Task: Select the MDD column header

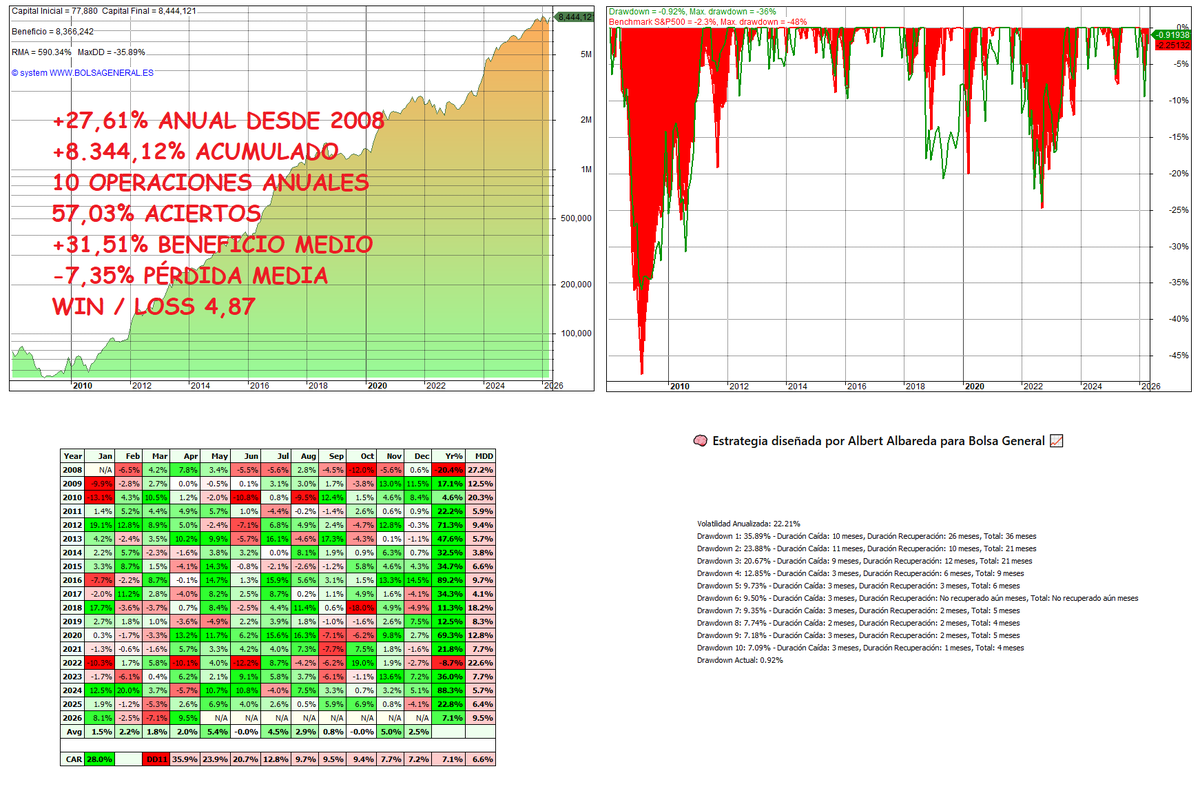Action: tap(480, 456)
